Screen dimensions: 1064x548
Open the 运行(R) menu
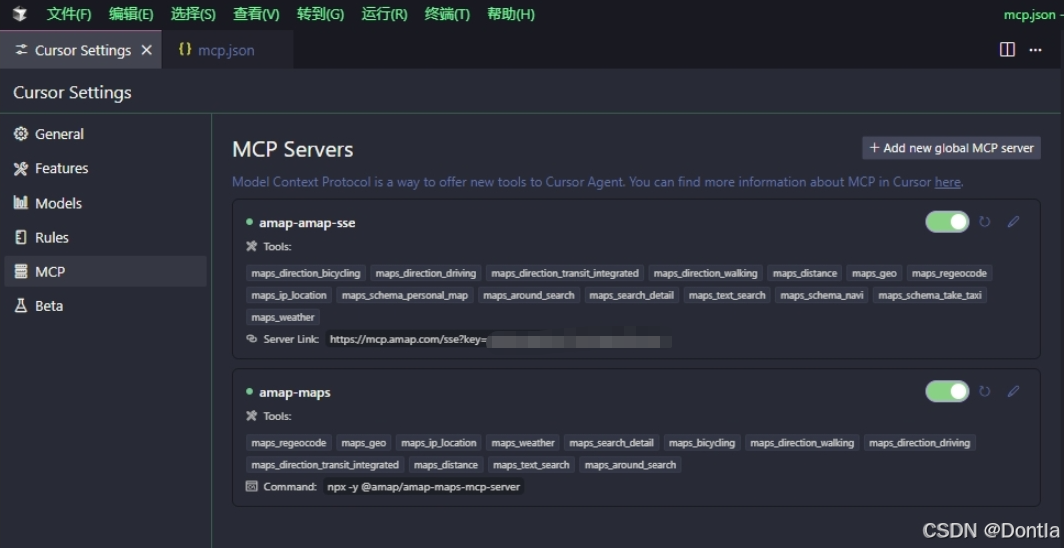tap(385, 14)
